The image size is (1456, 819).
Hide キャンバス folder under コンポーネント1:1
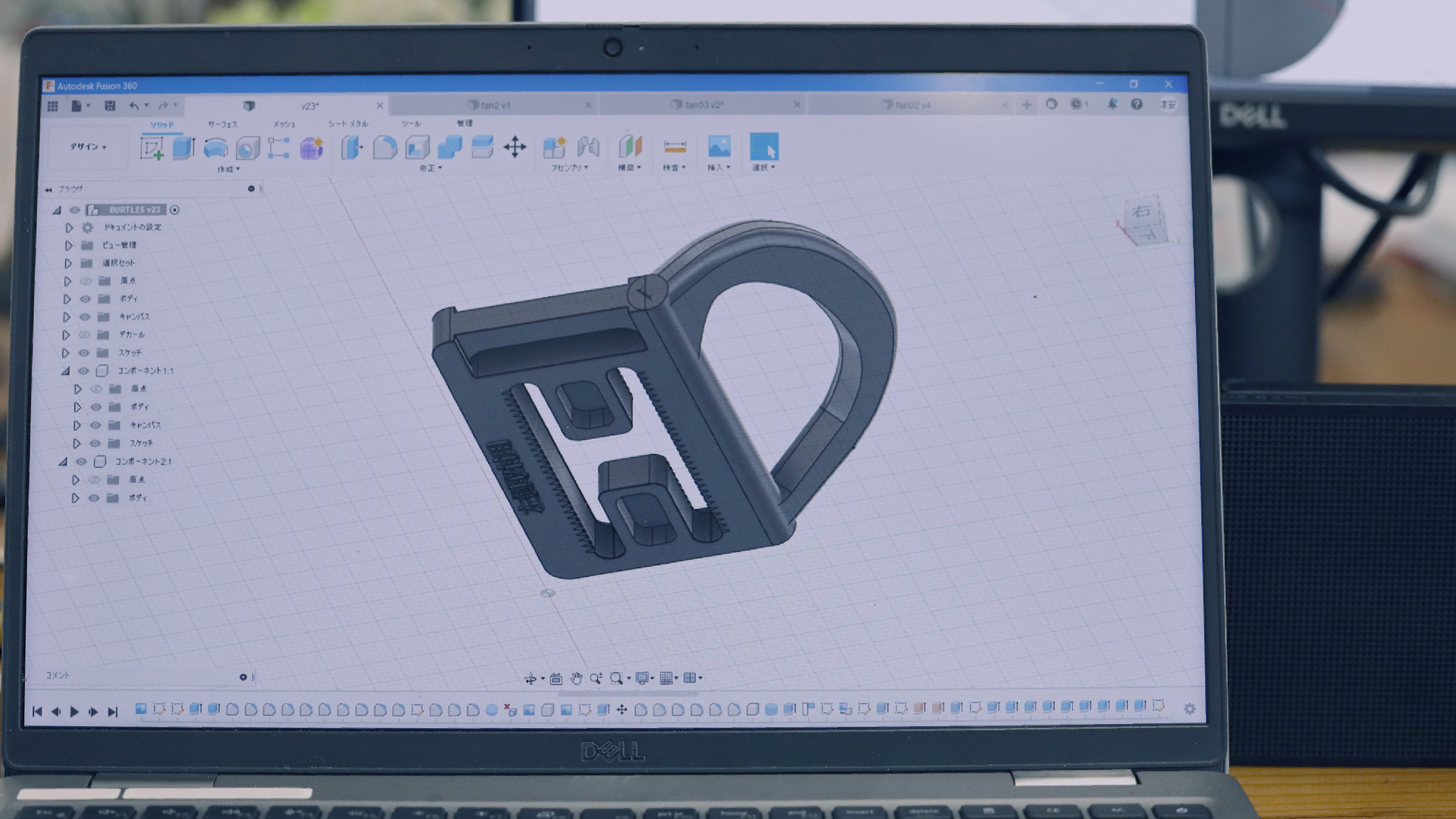[95, 426]
